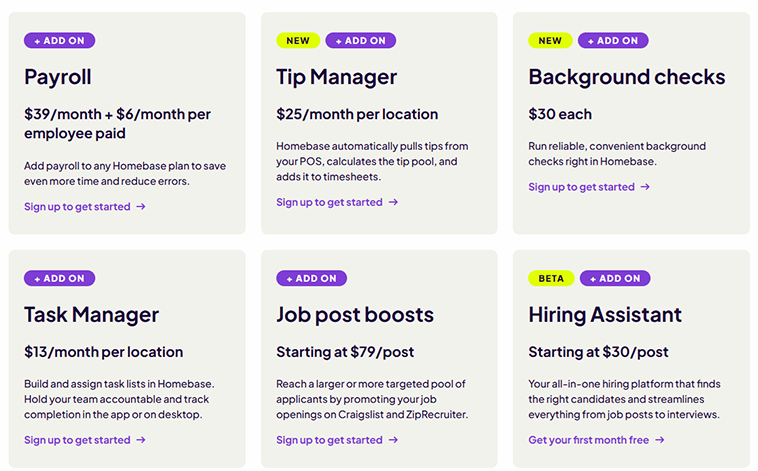The width and height of the screenshot is (758, 471).
Task: Click Tip Manager's Sign up to get started link
Action: (x=329, y=202)
